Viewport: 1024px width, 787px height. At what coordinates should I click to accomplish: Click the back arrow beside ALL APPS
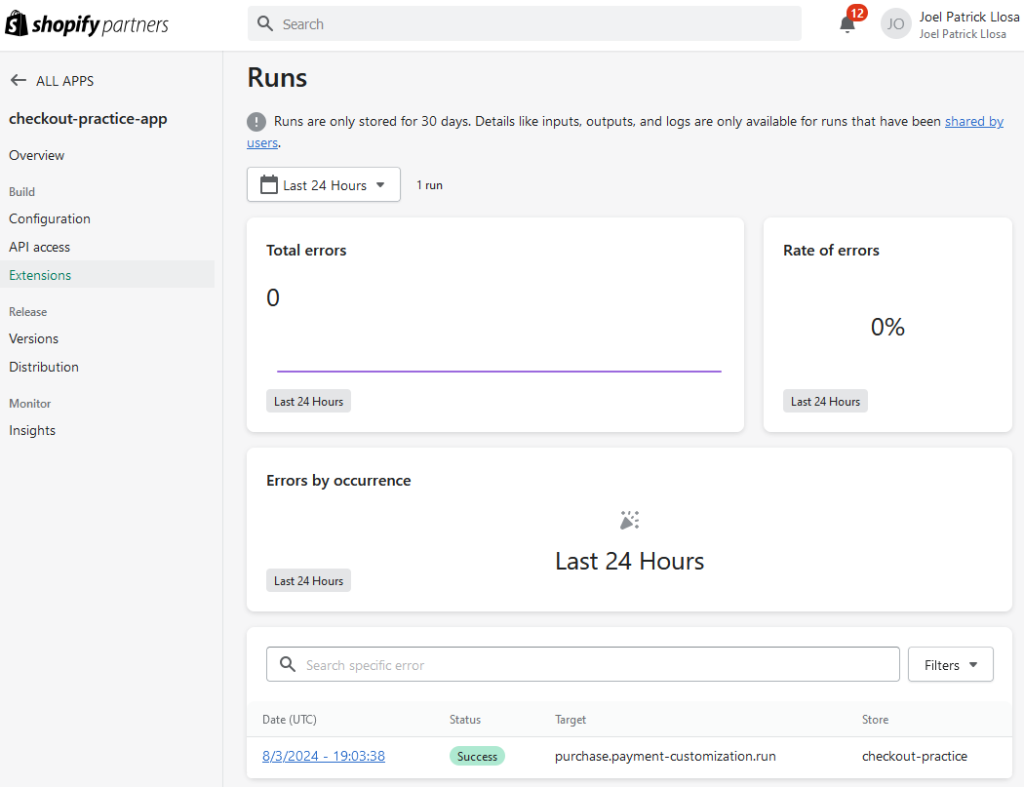(x=17, y=81)
